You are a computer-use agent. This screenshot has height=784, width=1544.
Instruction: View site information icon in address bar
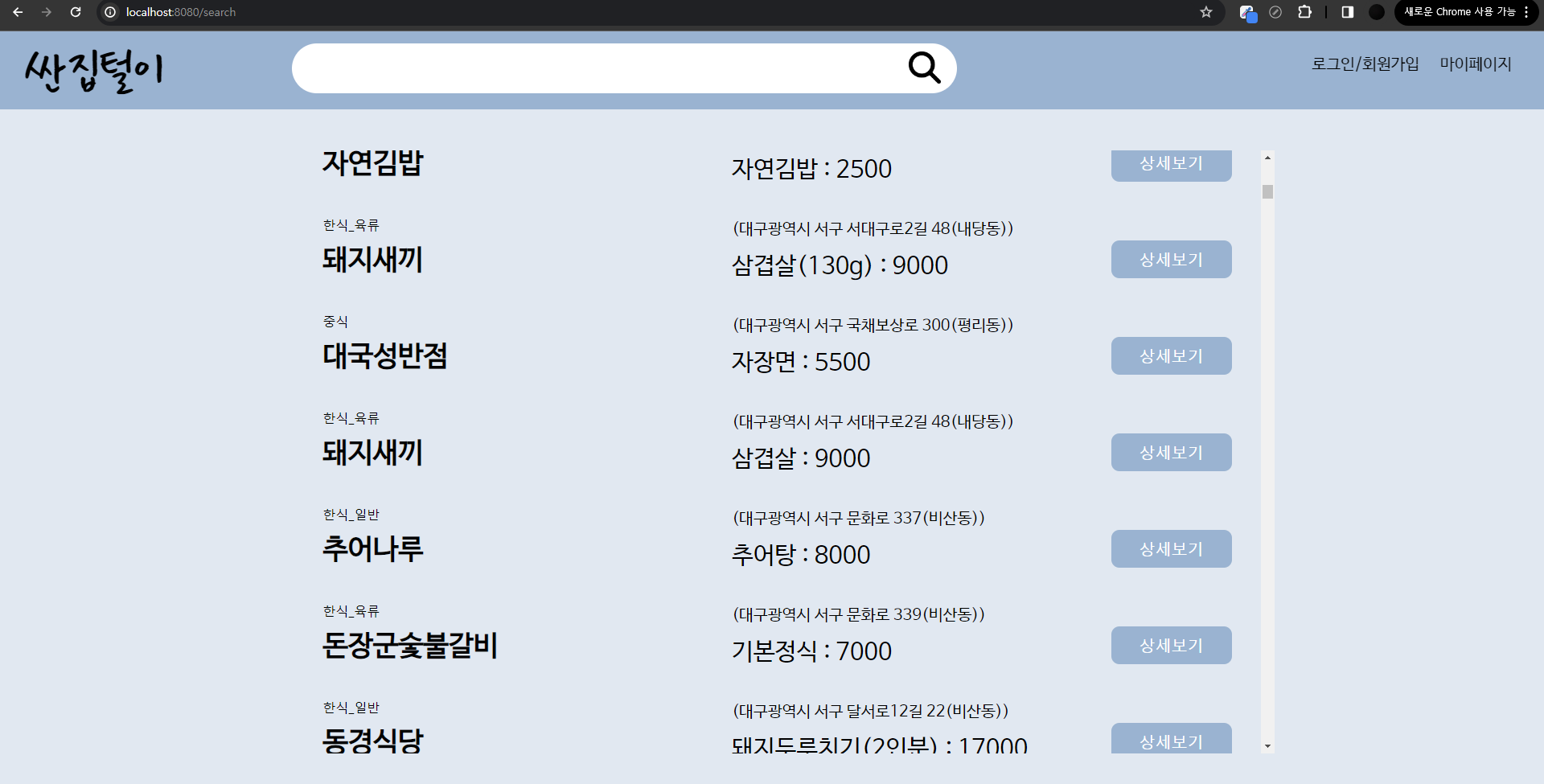[x=110, y=12]
